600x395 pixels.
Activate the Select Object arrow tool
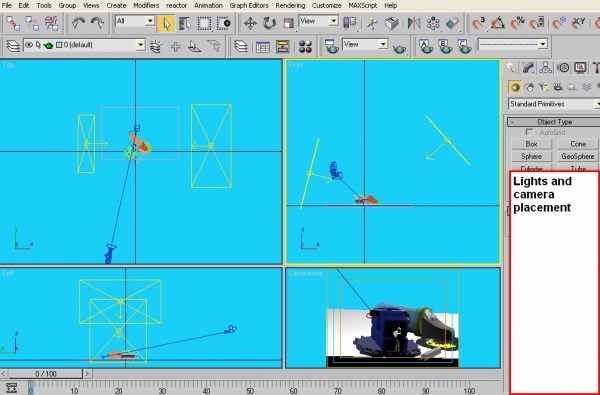pos(166,23)
